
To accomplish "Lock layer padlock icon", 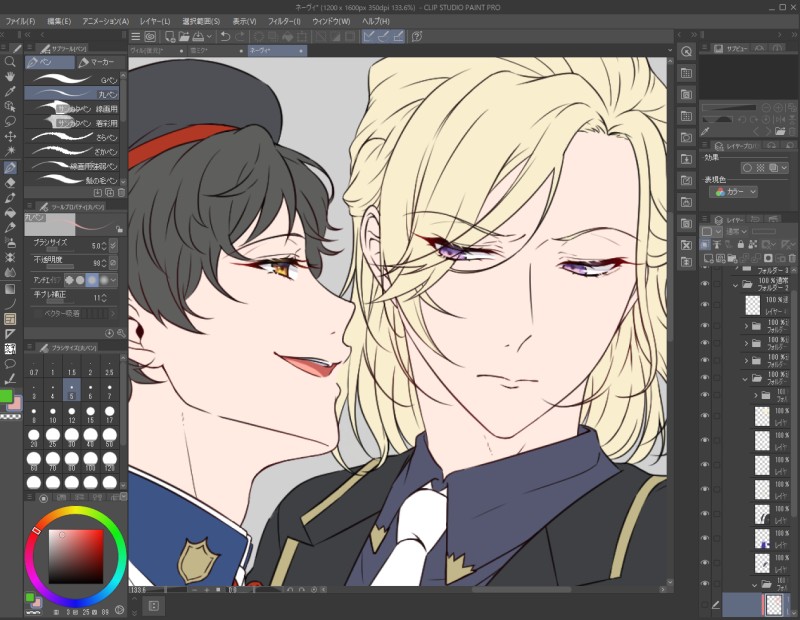I will 740,245.
